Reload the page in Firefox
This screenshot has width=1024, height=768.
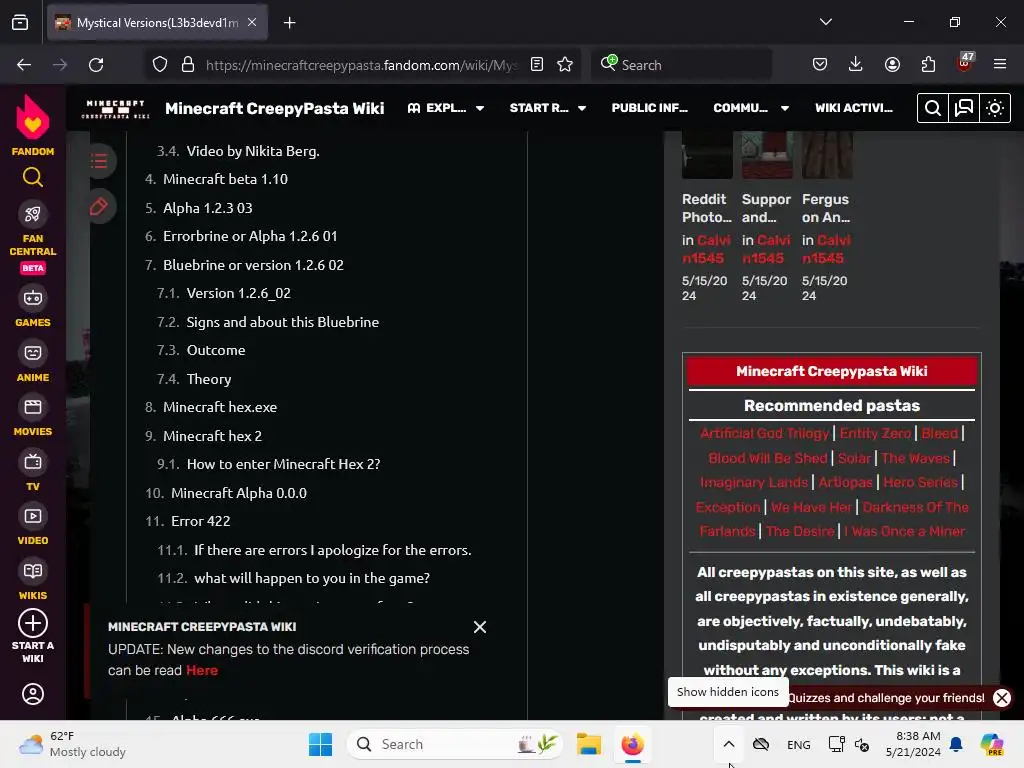pyautogui.click(x=96, y=65)
